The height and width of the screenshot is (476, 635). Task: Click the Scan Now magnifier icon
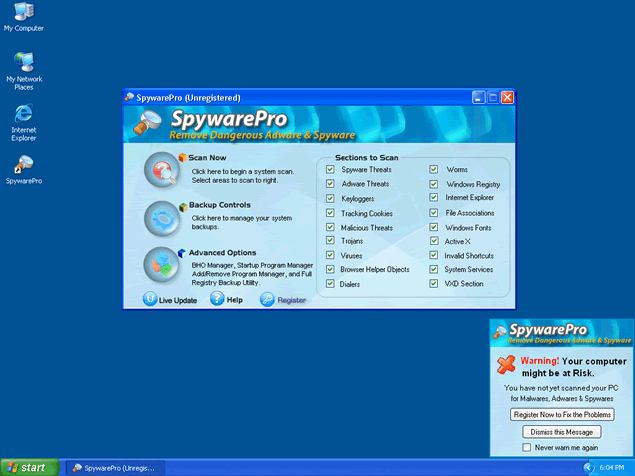coord(160,171)
